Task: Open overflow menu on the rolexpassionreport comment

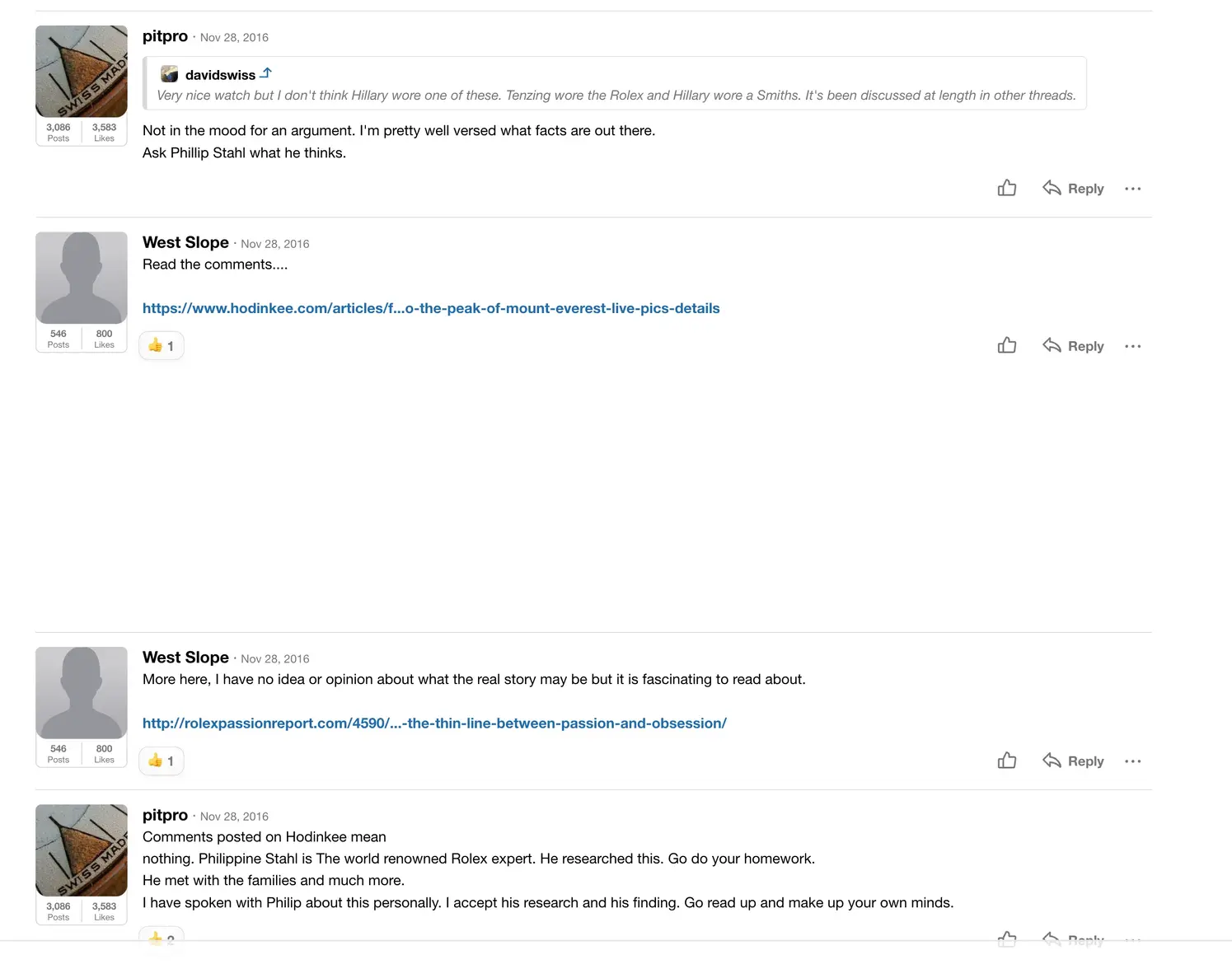Action: click(1132, 760)
